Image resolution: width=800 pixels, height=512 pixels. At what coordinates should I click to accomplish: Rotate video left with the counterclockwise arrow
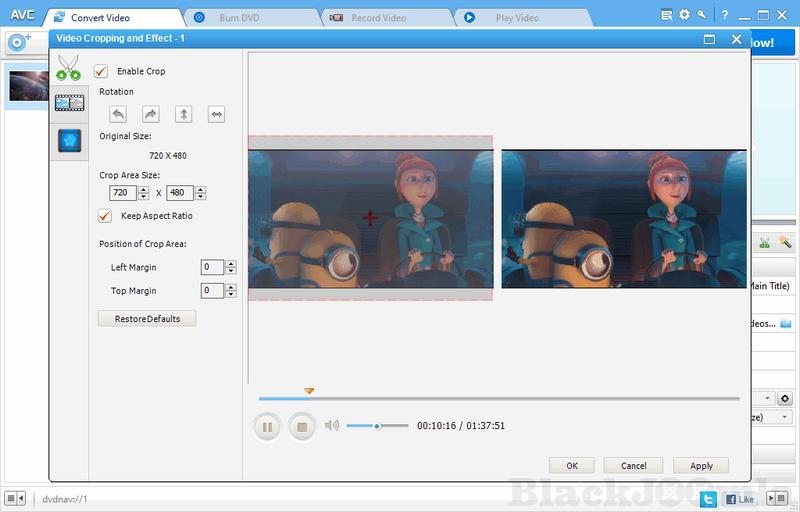(118, 115)
